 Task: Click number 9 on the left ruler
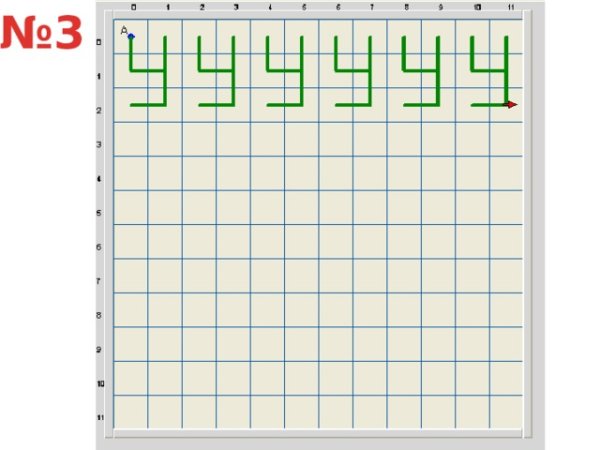[x=99, y=349]
